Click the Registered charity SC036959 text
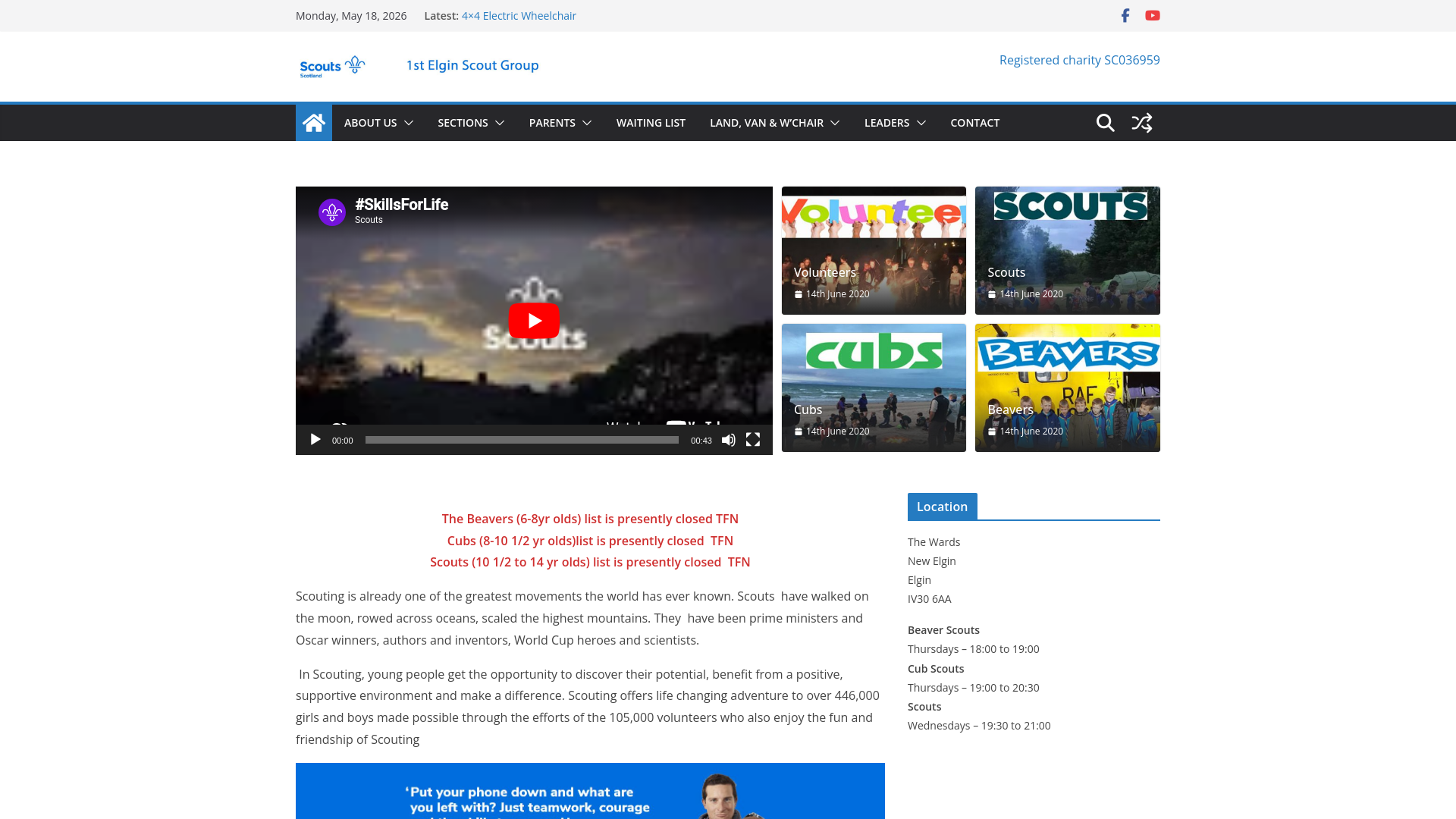The width and height of the screenshot is (1456, 819). click(x=1079, y=60)
